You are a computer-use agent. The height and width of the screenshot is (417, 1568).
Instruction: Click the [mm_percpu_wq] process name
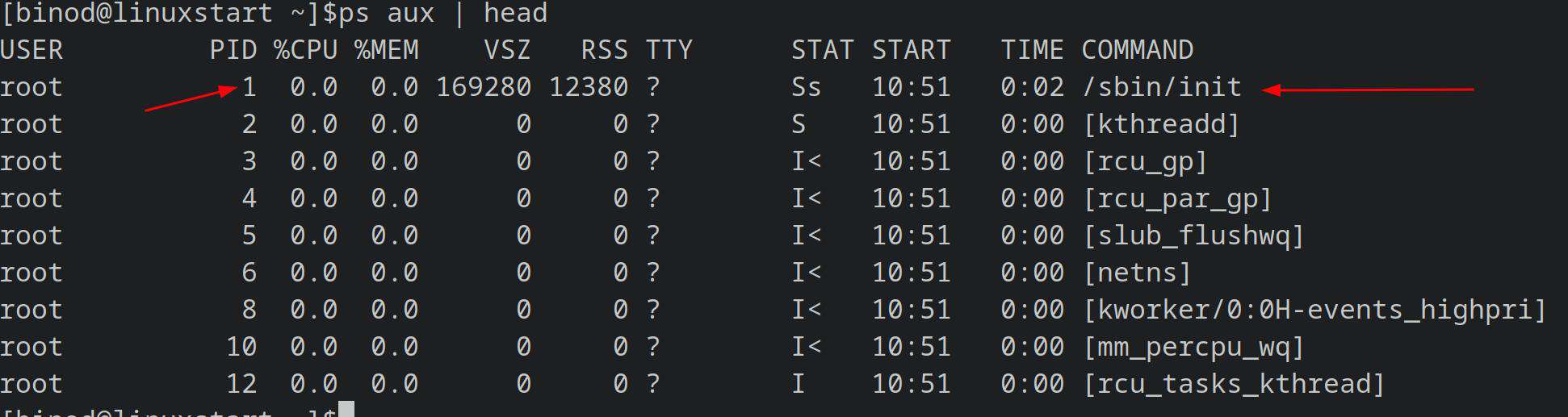click(1193, 347)
